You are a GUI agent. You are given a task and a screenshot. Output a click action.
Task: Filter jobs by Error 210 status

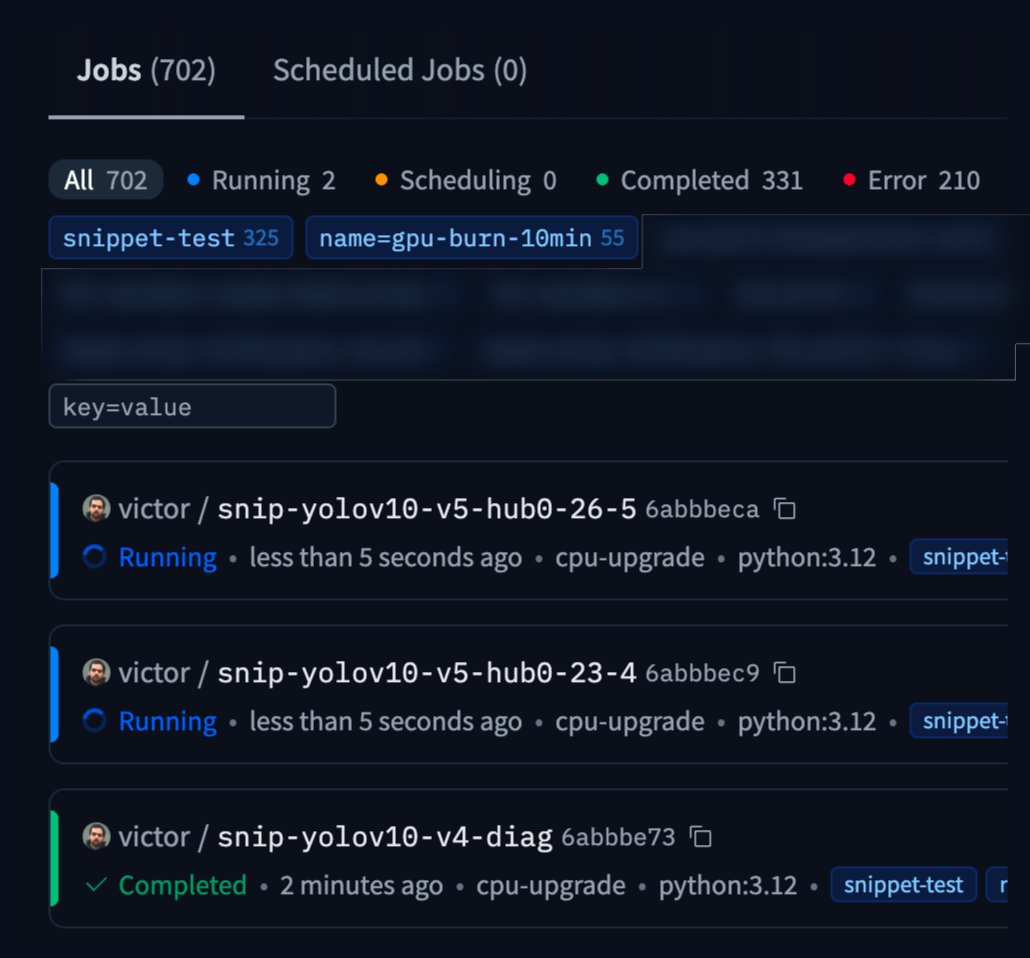[x=911, y=181]
